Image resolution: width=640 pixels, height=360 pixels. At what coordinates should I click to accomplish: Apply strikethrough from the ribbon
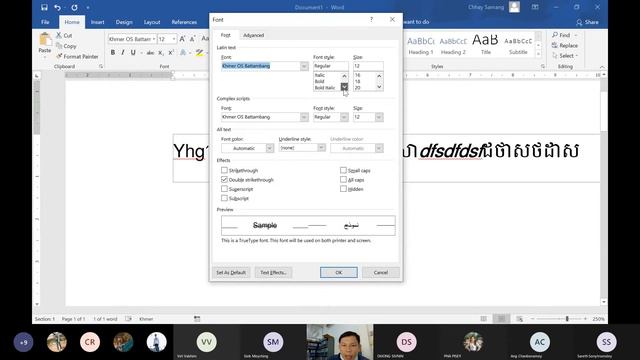coord(150,53)
